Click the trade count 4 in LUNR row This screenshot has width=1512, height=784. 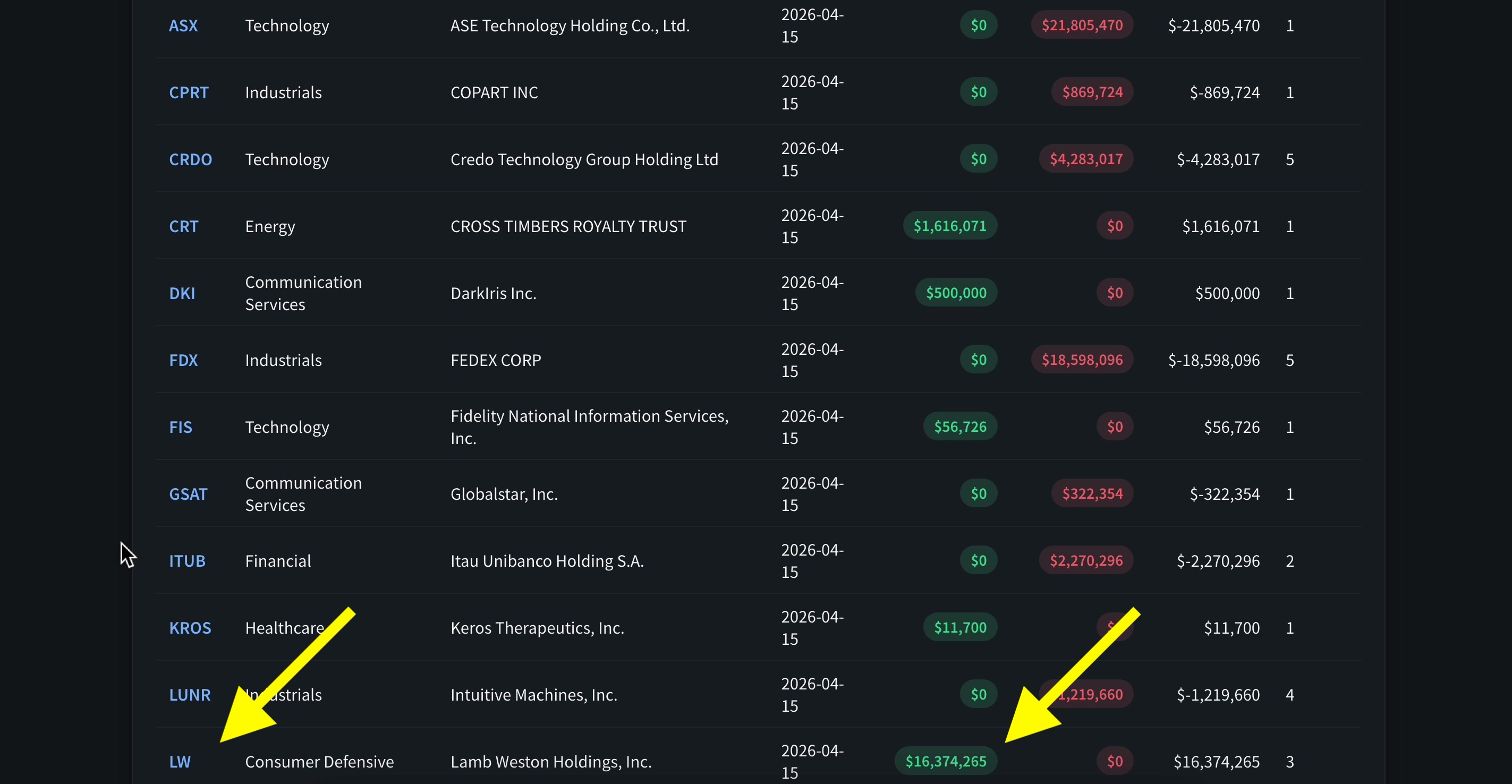point(1289,694)
